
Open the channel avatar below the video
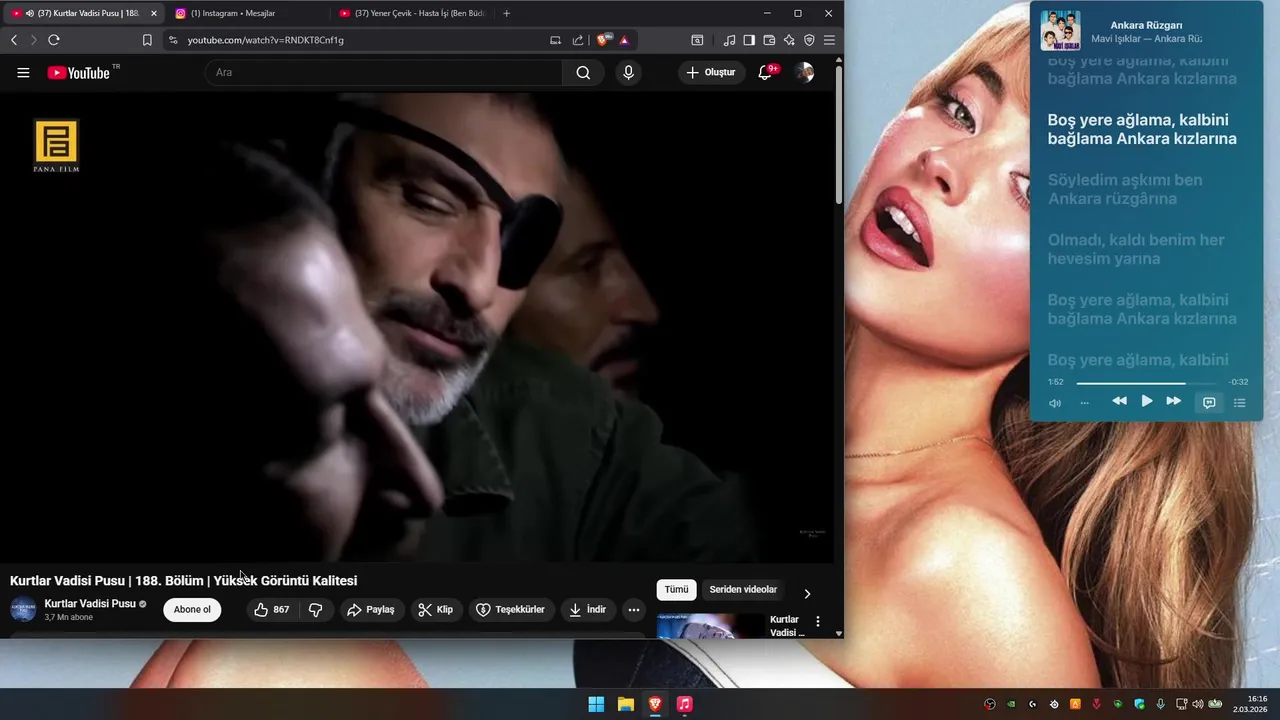click(x=23, y=609)
